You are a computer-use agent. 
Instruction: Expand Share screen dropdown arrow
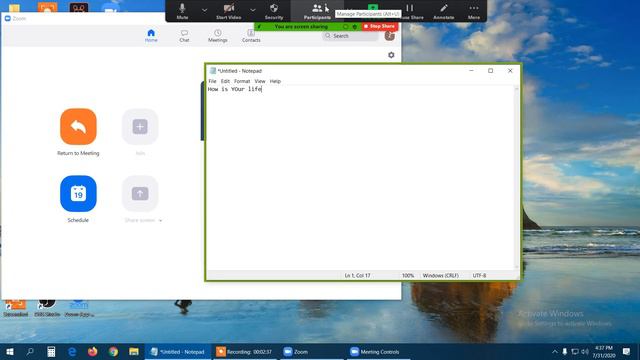[x=160, y=220]
